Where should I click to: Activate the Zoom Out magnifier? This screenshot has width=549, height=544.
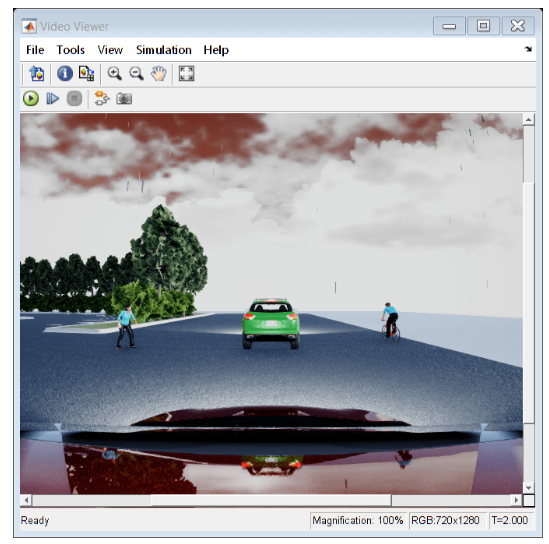tap(136, 74)
